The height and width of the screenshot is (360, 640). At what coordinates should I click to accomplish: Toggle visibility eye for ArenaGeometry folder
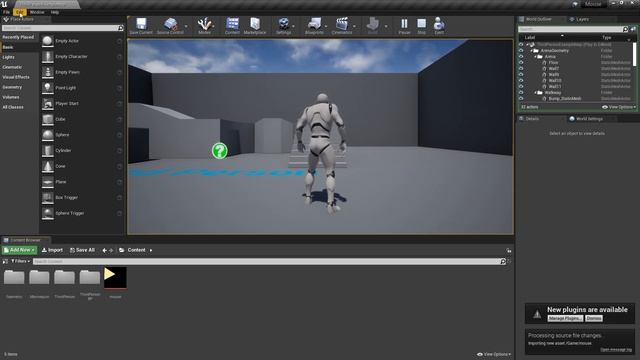pyautogui.click(x=521, y=51)
